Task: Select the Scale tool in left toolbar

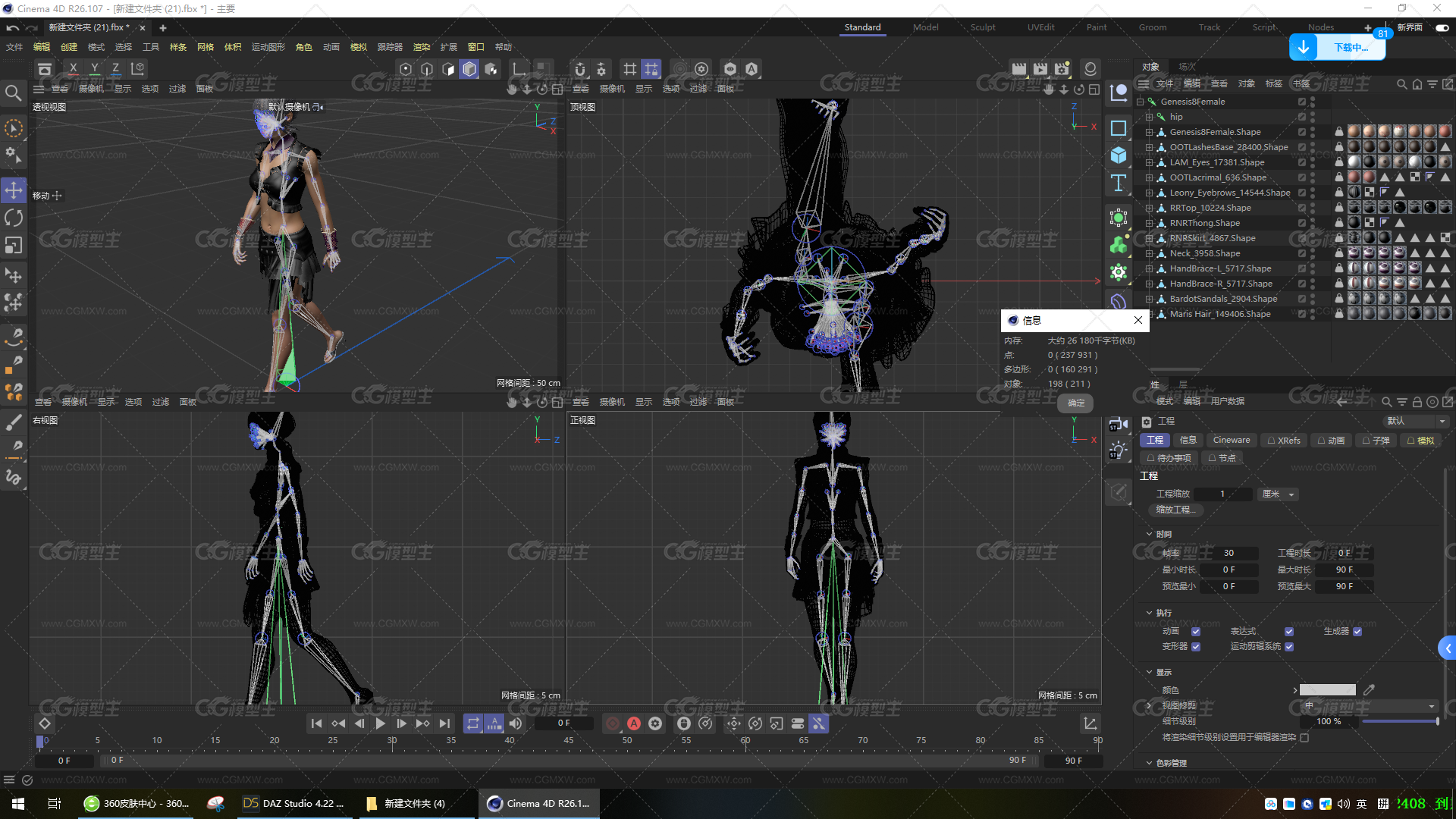Action: pyautogui.click(x=14, y=246)
